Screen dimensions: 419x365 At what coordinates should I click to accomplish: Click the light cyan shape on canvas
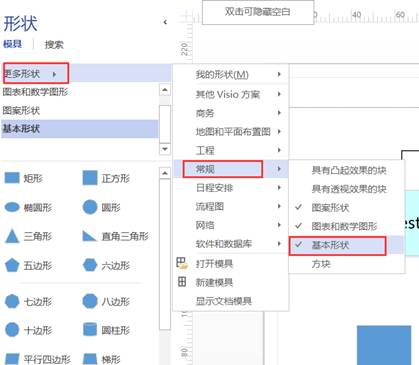pyautogui.click(x=412, y=222)
